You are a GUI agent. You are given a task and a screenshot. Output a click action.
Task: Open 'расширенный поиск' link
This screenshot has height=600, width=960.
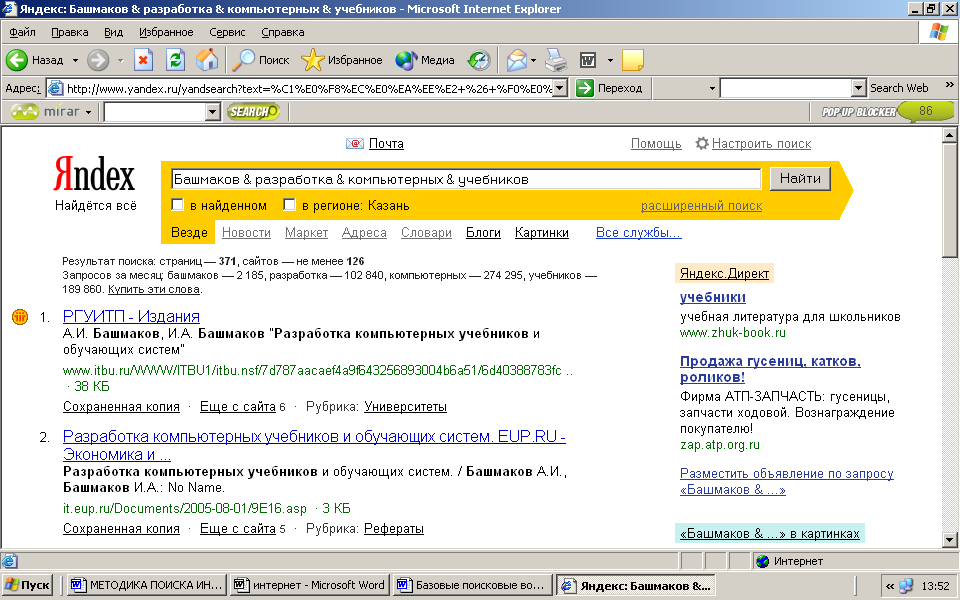click(x=701, y=206)
